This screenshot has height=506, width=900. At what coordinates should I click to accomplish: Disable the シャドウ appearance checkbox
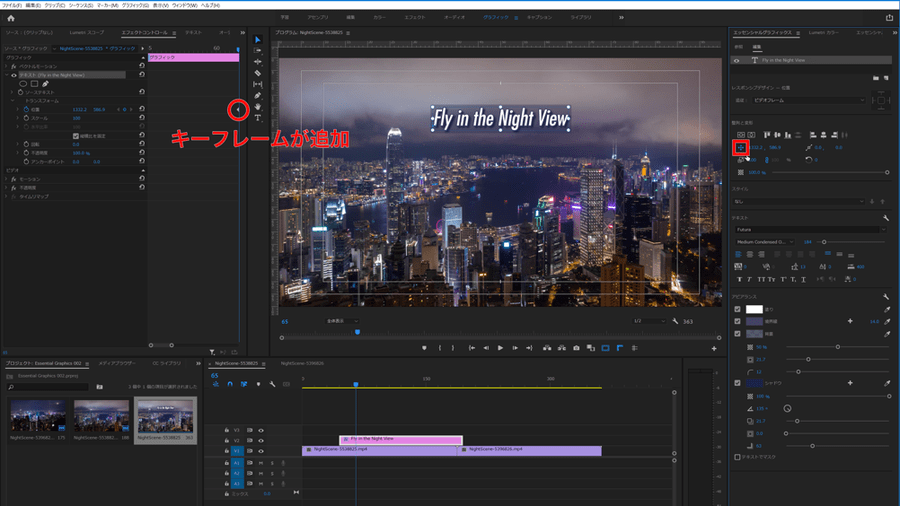(738, 383)
